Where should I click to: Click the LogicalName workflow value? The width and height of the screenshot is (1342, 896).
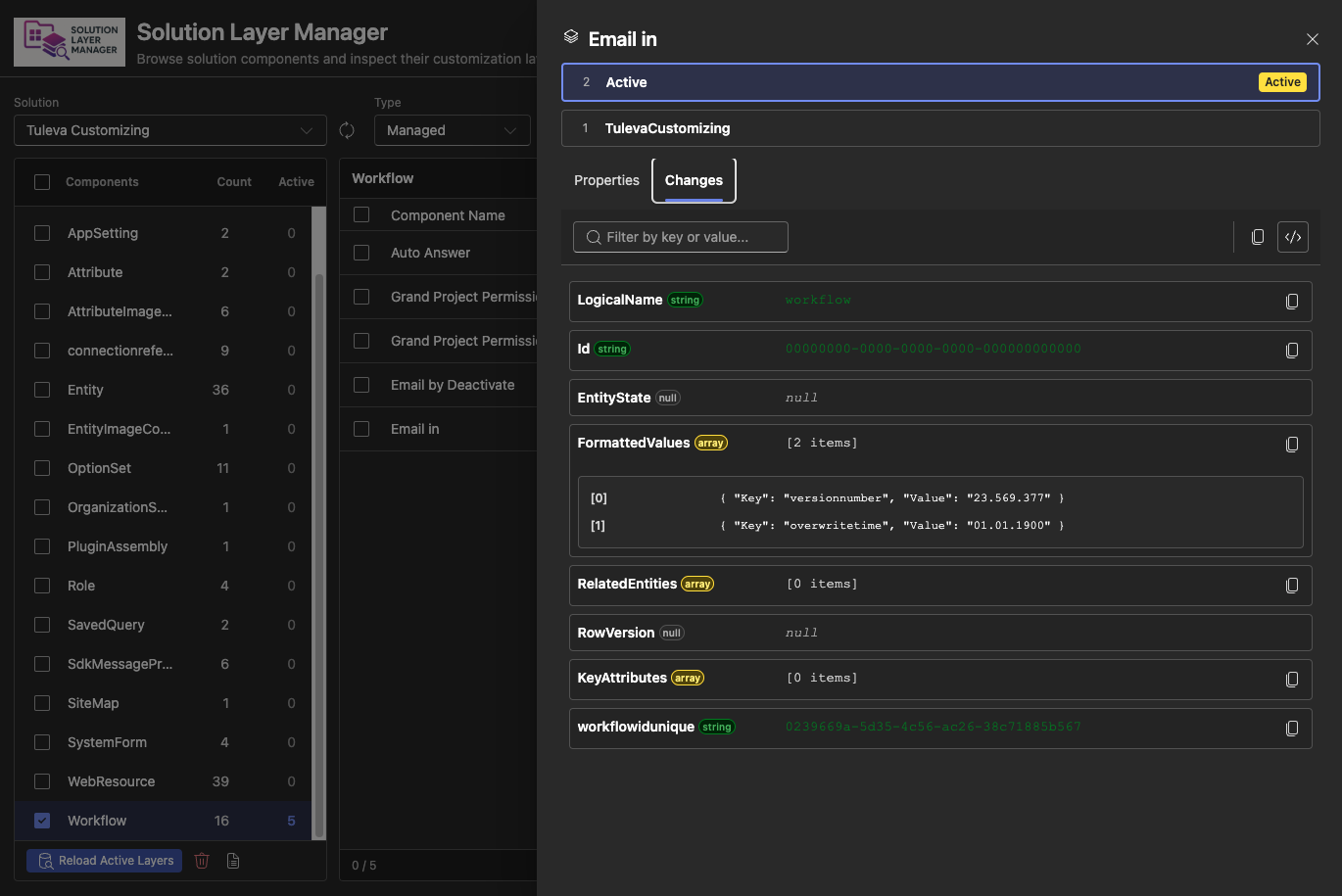pos(818,300)
